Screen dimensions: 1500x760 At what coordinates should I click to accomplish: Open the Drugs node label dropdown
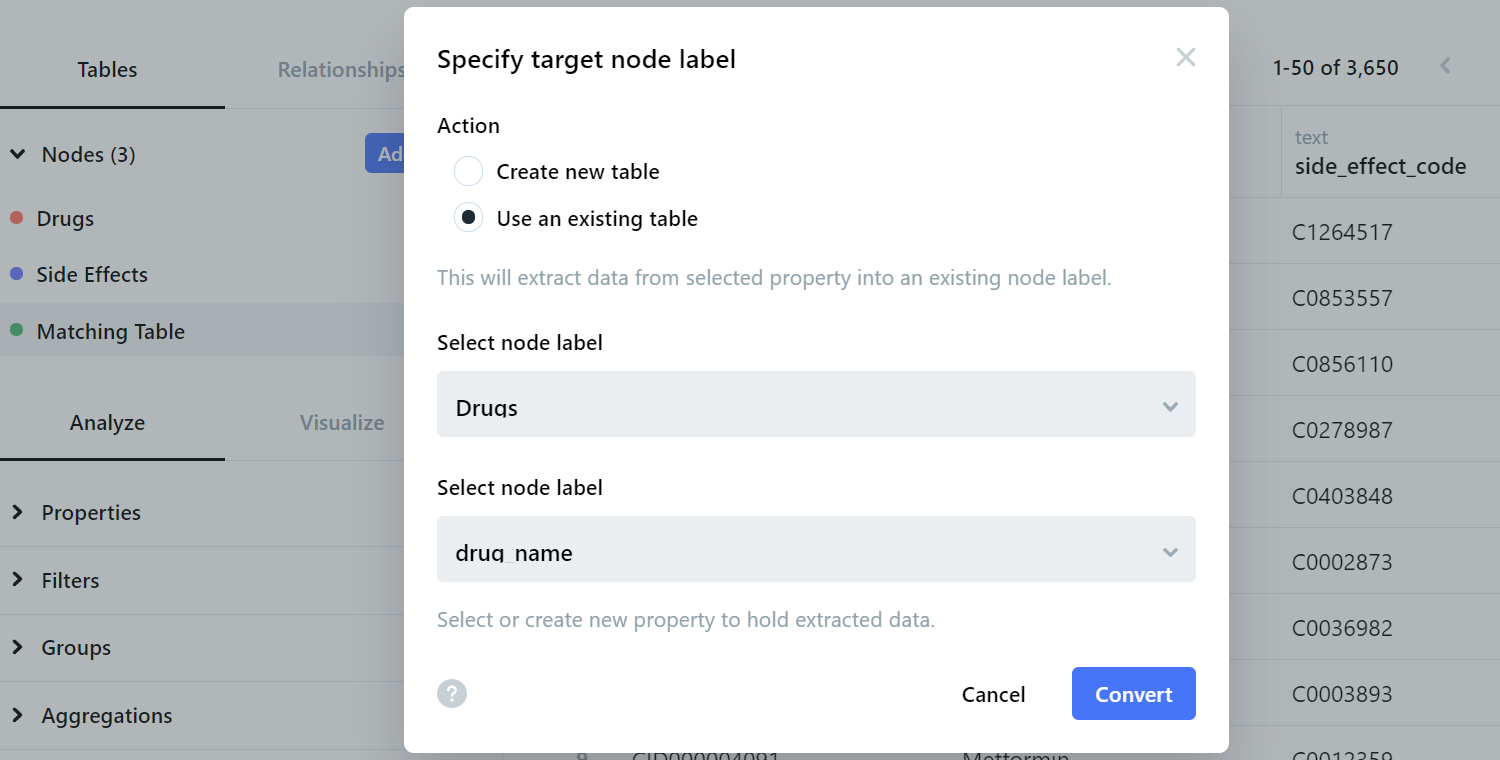816,404
